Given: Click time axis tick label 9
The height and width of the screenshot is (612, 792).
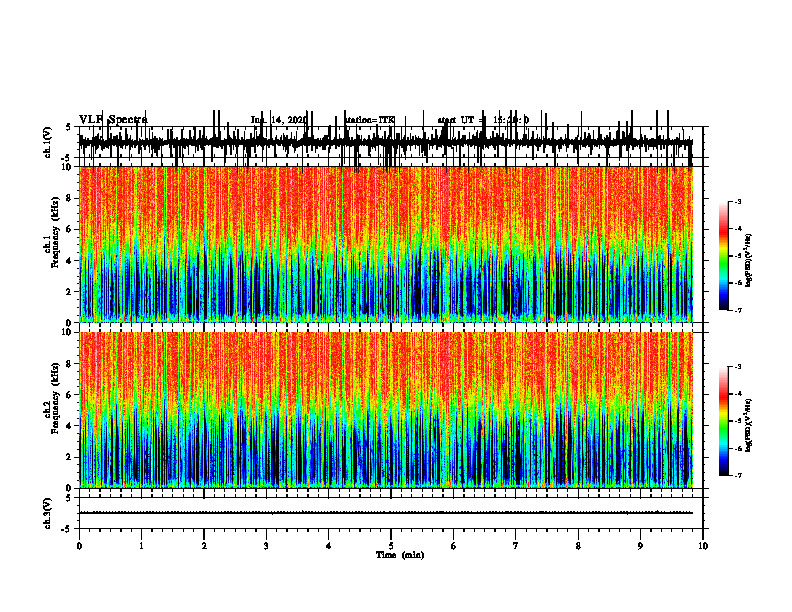Looking at the screenshot, I should pos(640,546).
